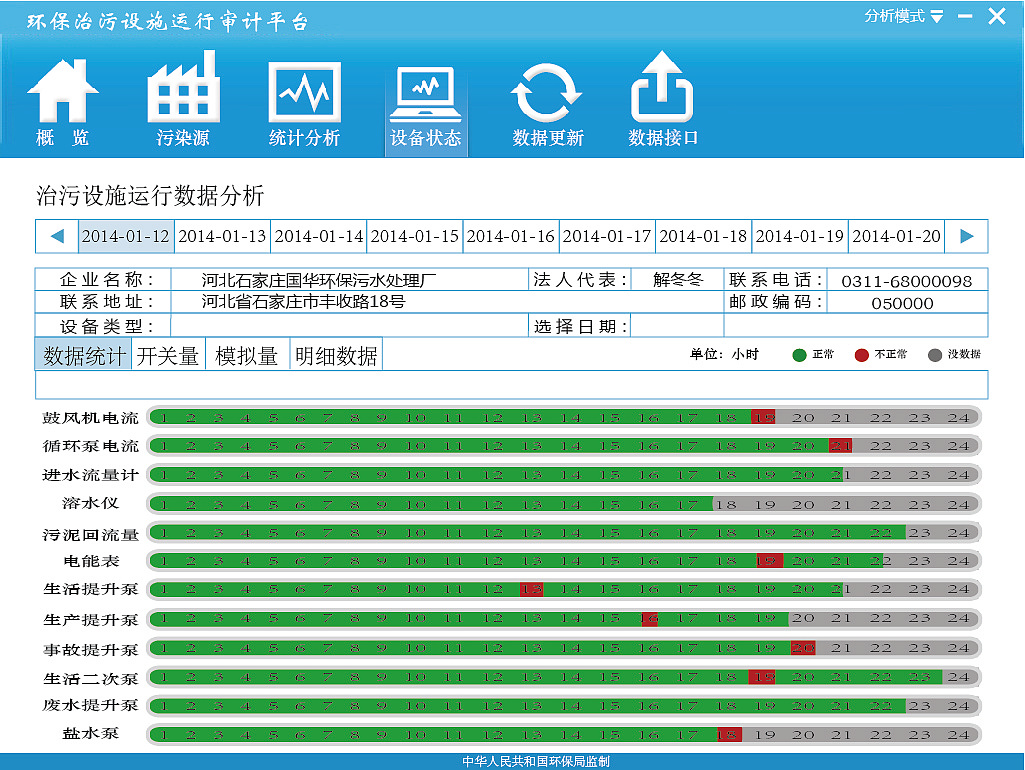
Task: Select the 统计分析 chart icon
Action: (305, 92)
